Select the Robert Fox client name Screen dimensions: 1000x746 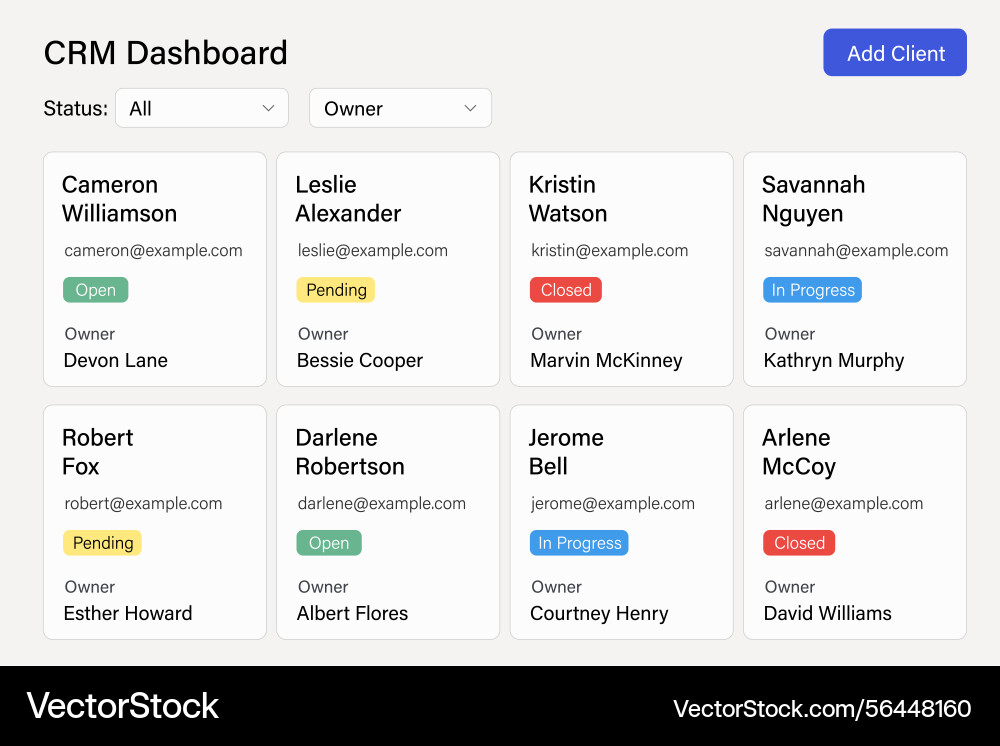pos(98,452)
